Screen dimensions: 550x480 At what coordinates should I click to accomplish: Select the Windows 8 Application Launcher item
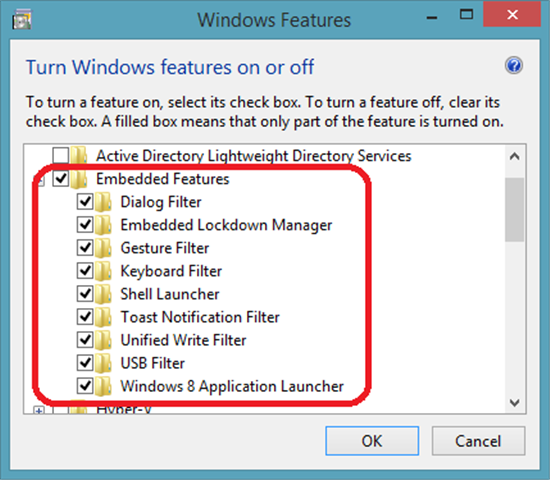point(232,386)
